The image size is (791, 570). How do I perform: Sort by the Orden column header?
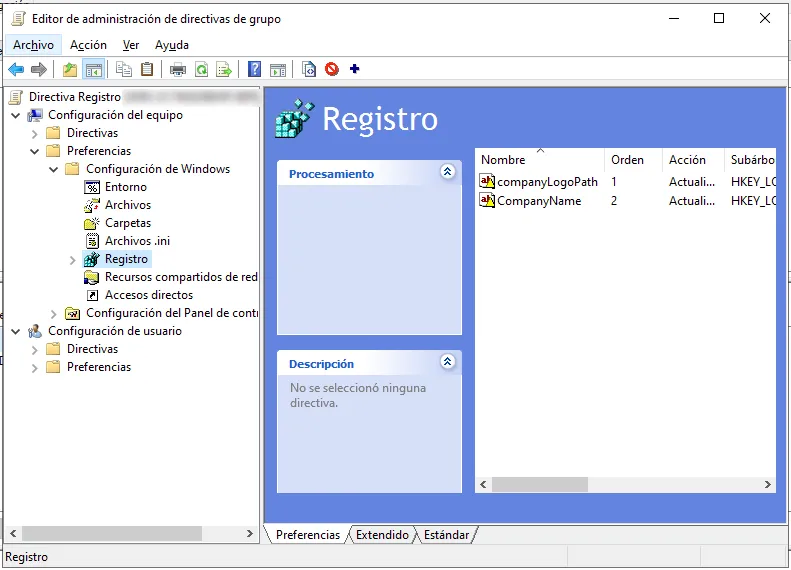634,159
